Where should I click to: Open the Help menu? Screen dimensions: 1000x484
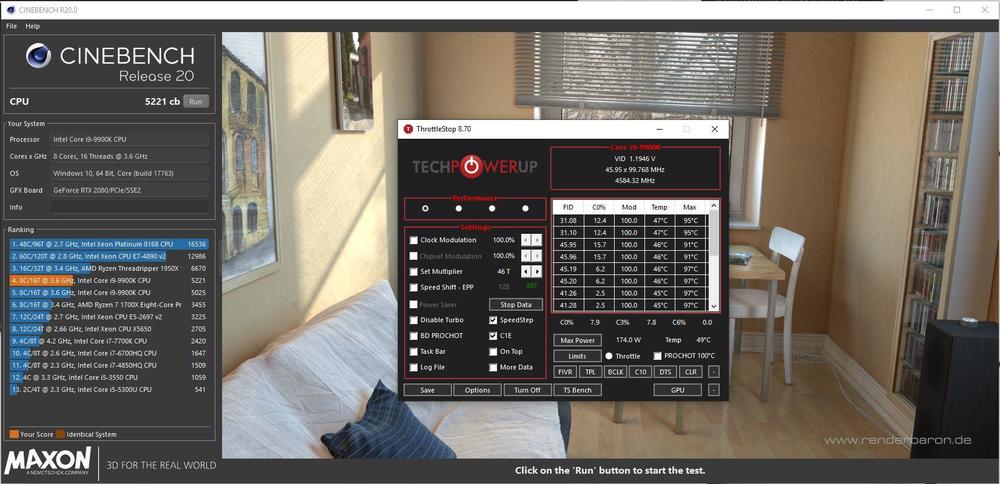click(x=33, y=26)
